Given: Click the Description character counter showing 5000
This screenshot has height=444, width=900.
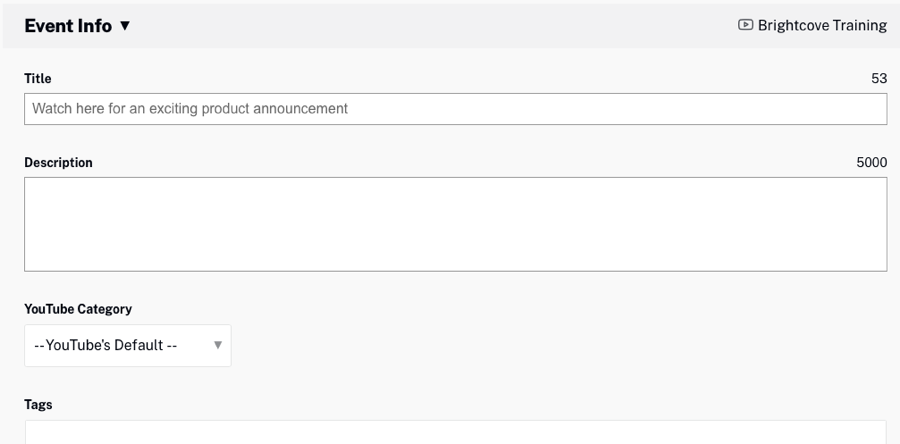Looking at the screenshot, I should pos(871,163).
